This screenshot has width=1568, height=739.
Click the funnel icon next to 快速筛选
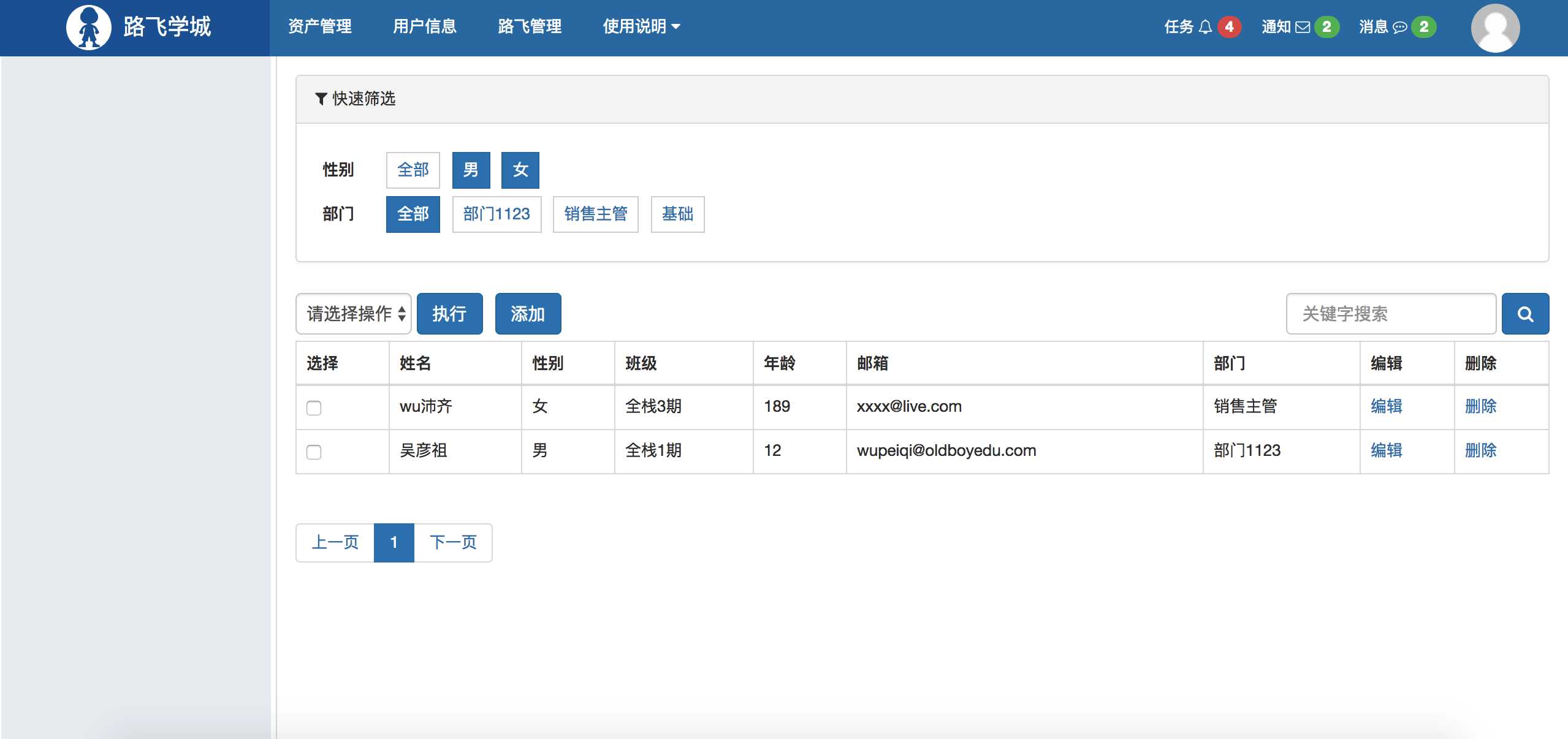[x=321, y=99]
